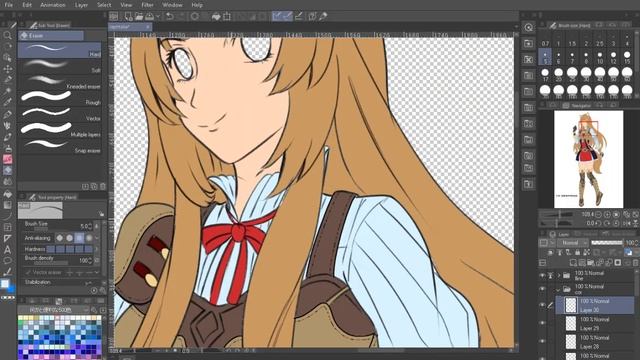Toggle visibility of line folder layer

click(x=542, y=276)
